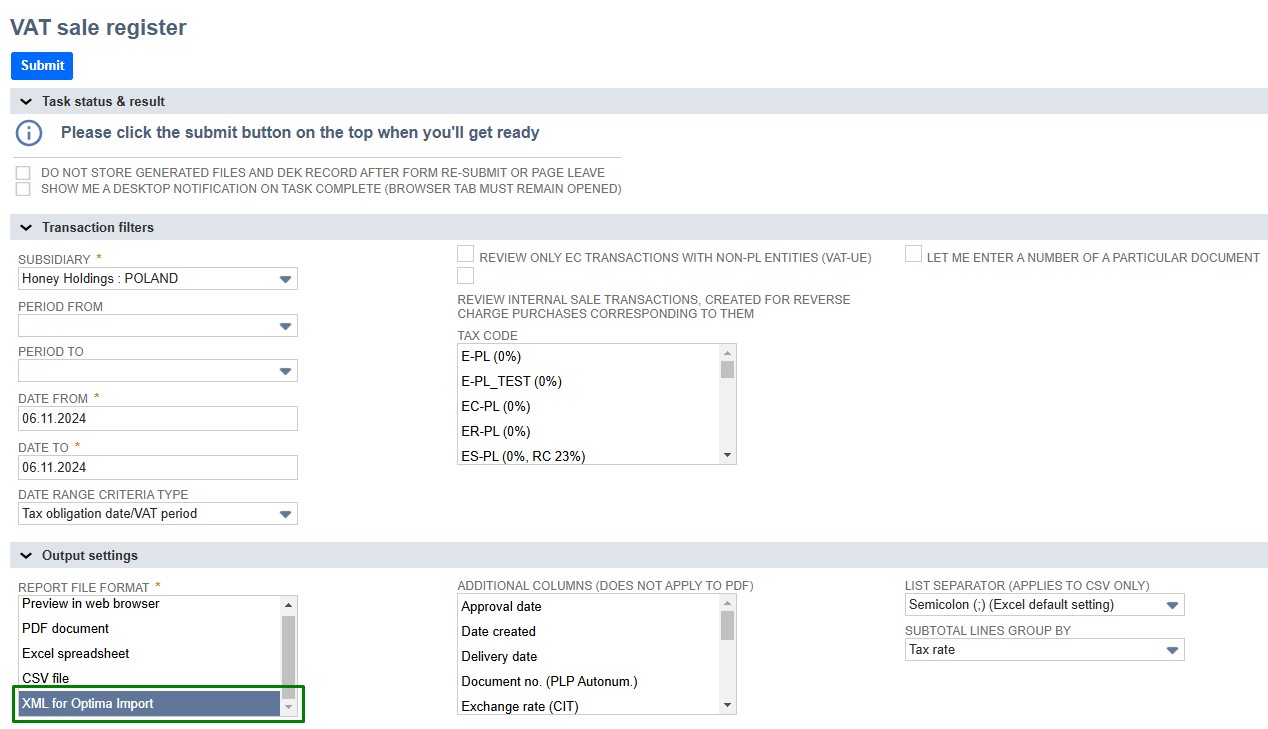Screen dimensions: 1268x729
Task: Click the Date From input field
Action: [x=158, y=418]
